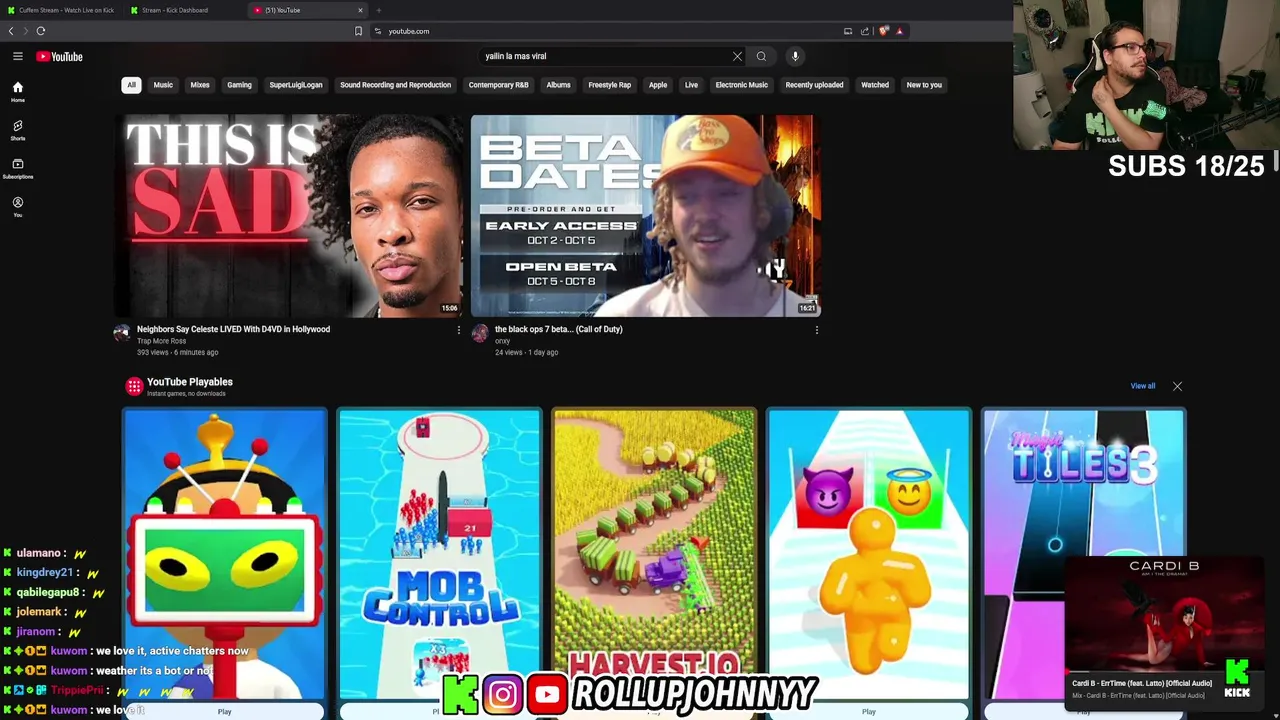1280x720 pixels.
Task: Dismiss the YouTube Playables shelf
Action: 1177,386
